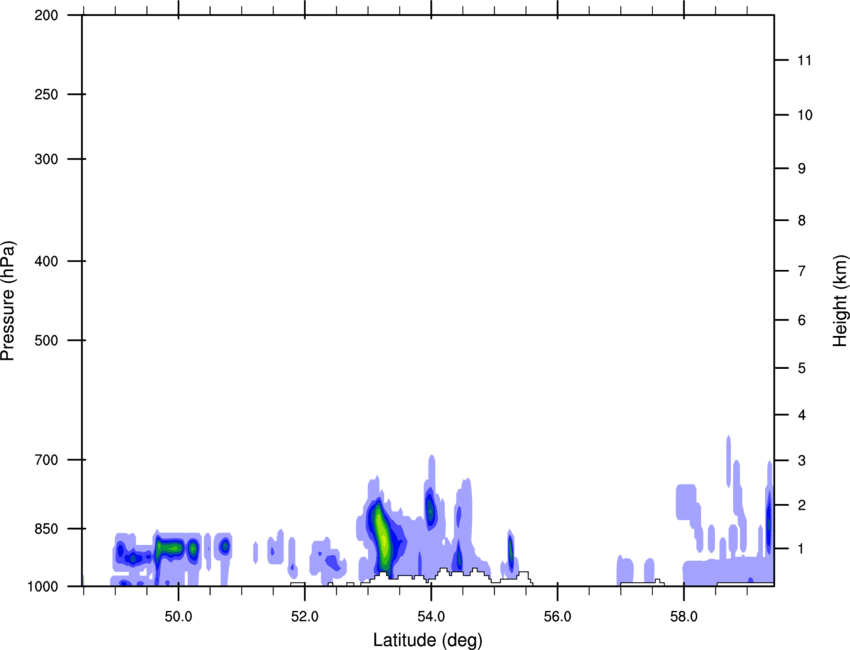
Task: Select the Height (km) axis title
Action: tap(840, 301)
